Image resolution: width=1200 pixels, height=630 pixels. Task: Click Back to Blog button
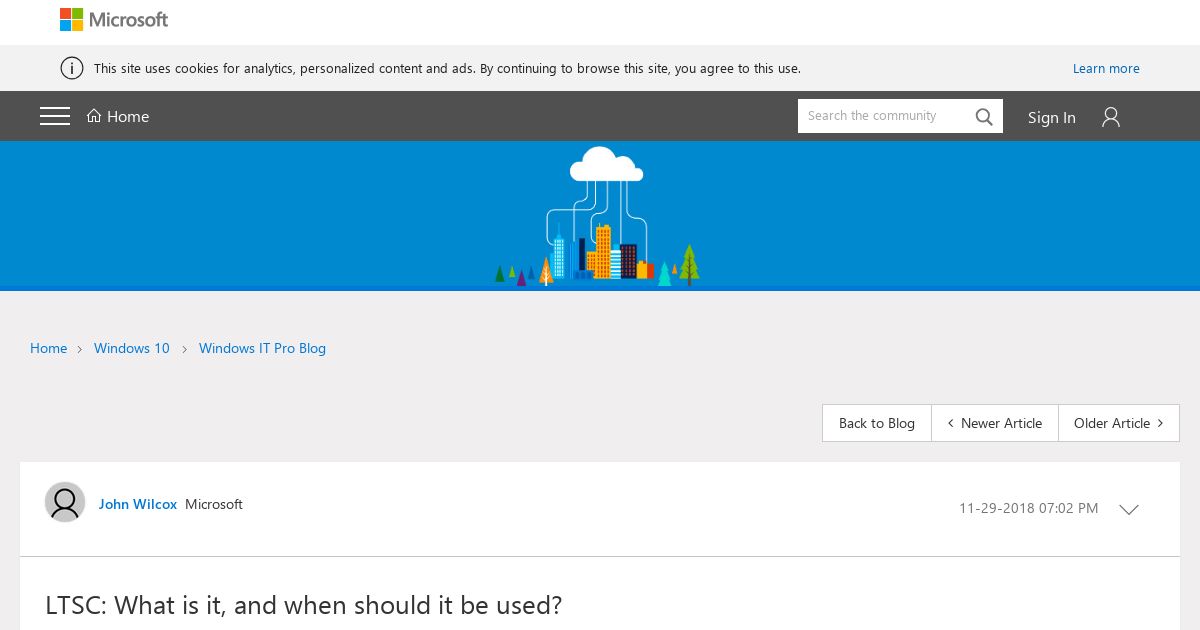pos(877,423)
